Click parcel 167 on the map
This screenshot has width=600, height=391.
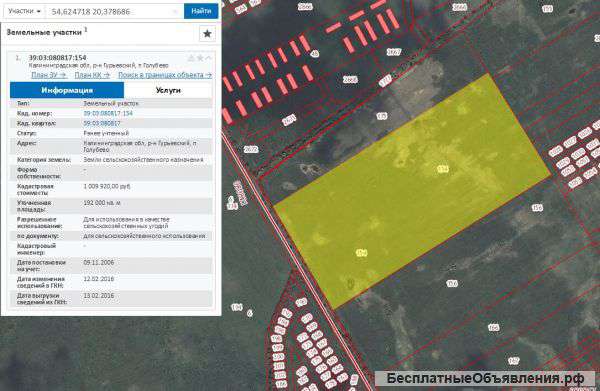coord(514,361)
